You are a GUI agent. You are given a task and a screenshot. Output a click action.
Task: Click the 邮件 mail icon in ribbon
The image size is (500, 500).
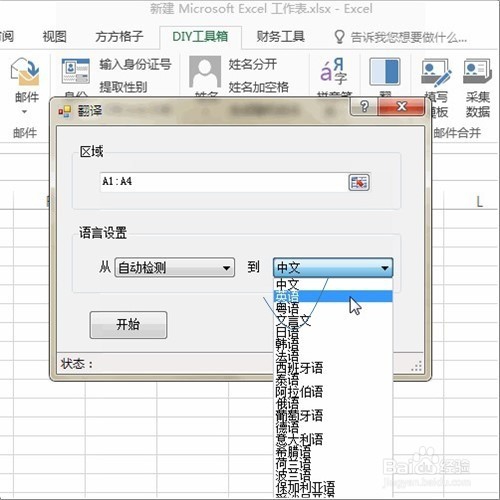pyautogui.click(x=25, y=72)
